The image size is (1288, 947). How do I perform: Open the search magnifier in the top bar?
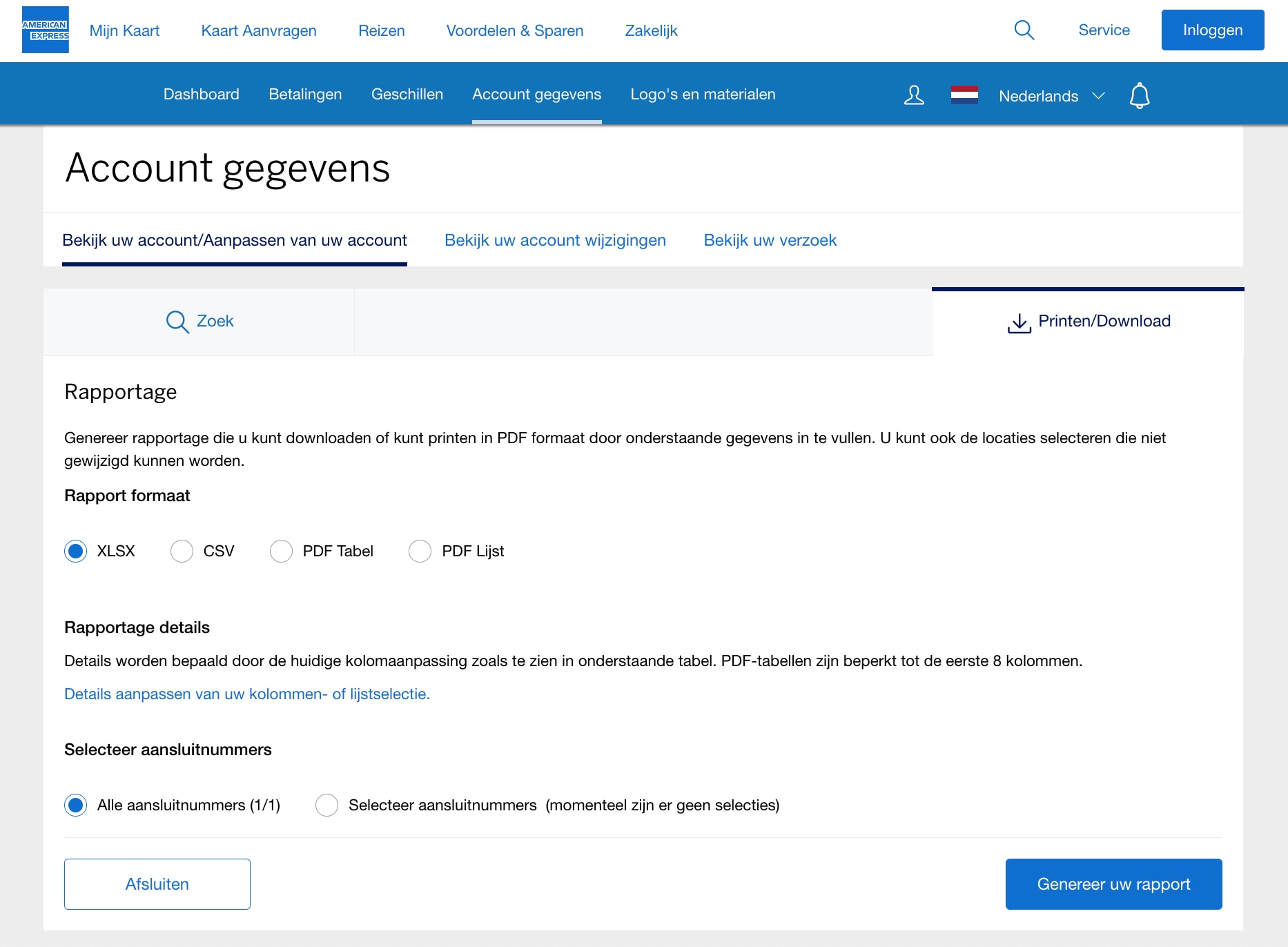click(1024, 30)
